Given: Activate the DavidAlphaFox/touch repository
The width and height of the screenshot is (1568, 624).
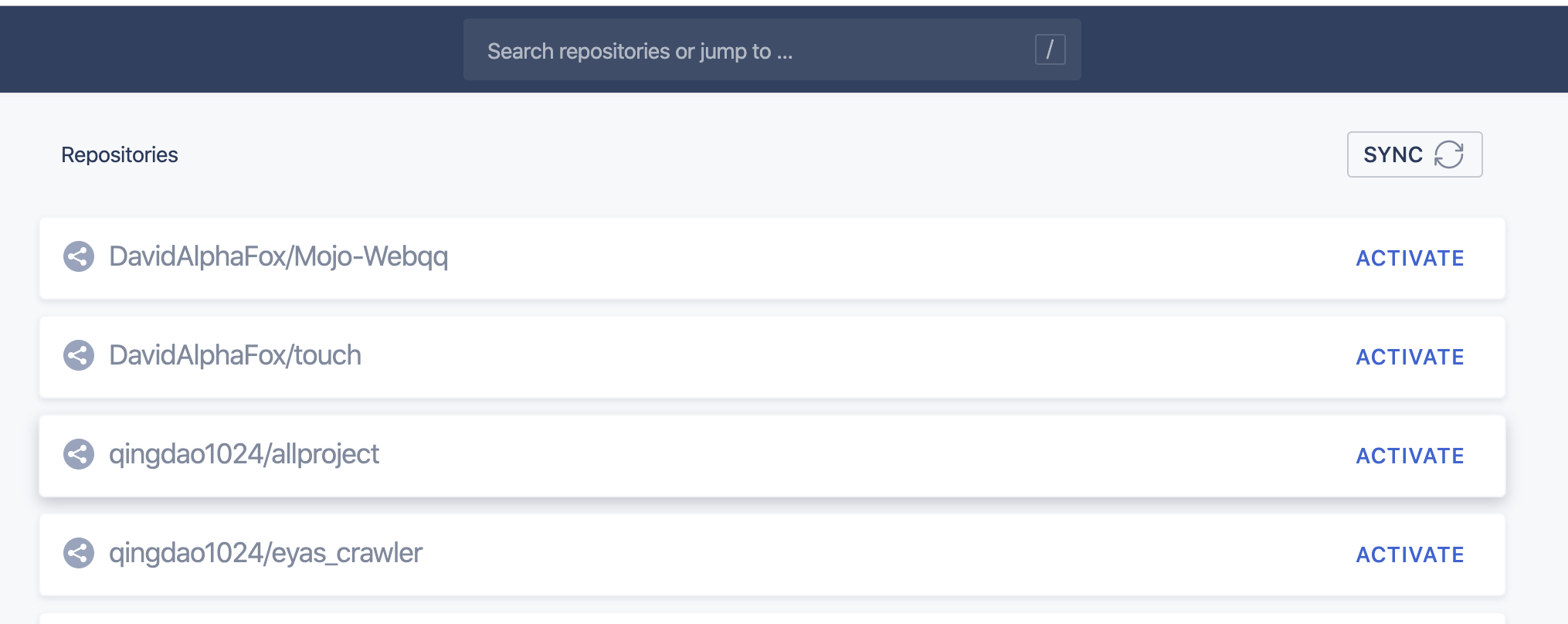Looking at the screenshot, I should point(1410,357).
